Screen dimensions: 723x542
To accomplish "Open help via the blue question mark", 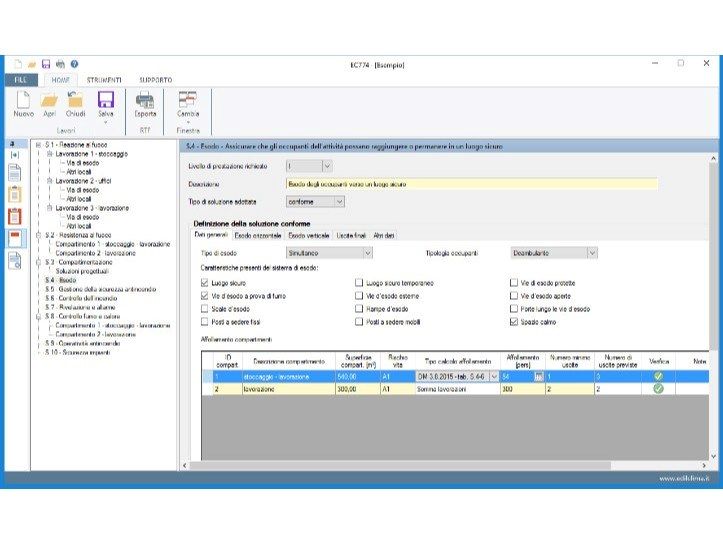I will pos(74,64).
